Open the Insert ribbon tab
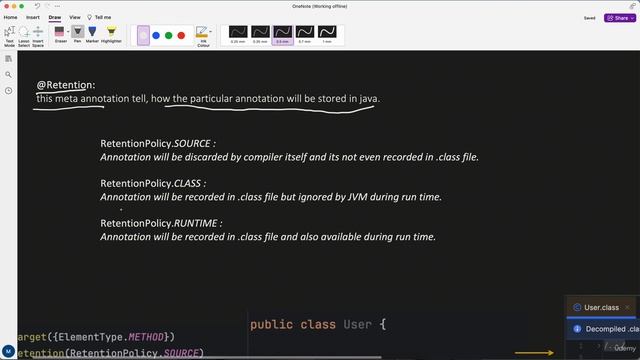Viewport: 640px width, 360px height. (x=33, y=18)
